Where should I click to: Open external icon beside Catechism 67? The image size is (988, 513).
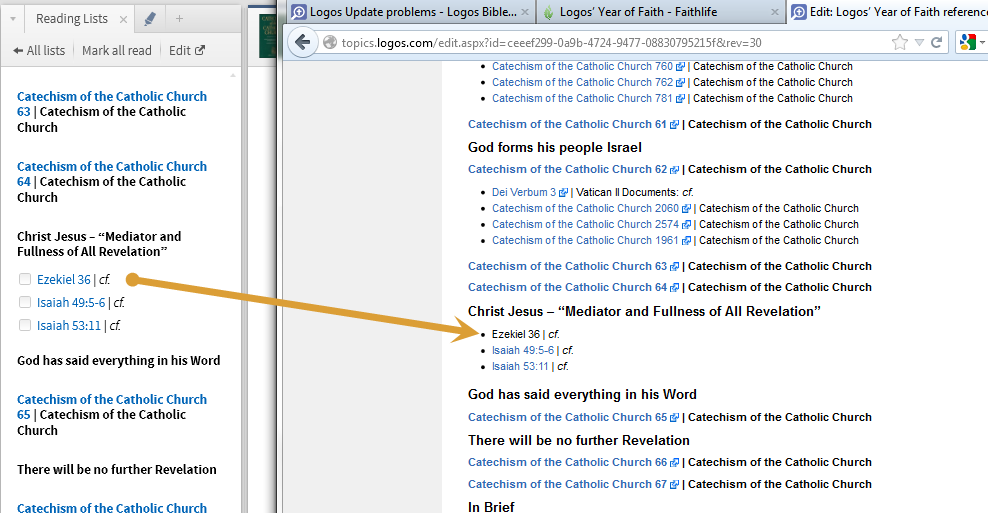pos(674,485)
